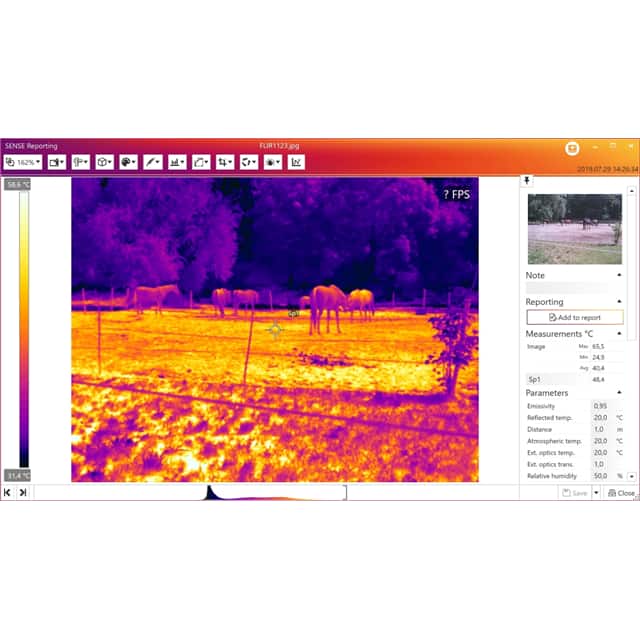Viewport: 640px width, 640px height.
Task: Collapse the Note section
Action: pos(618,275)
